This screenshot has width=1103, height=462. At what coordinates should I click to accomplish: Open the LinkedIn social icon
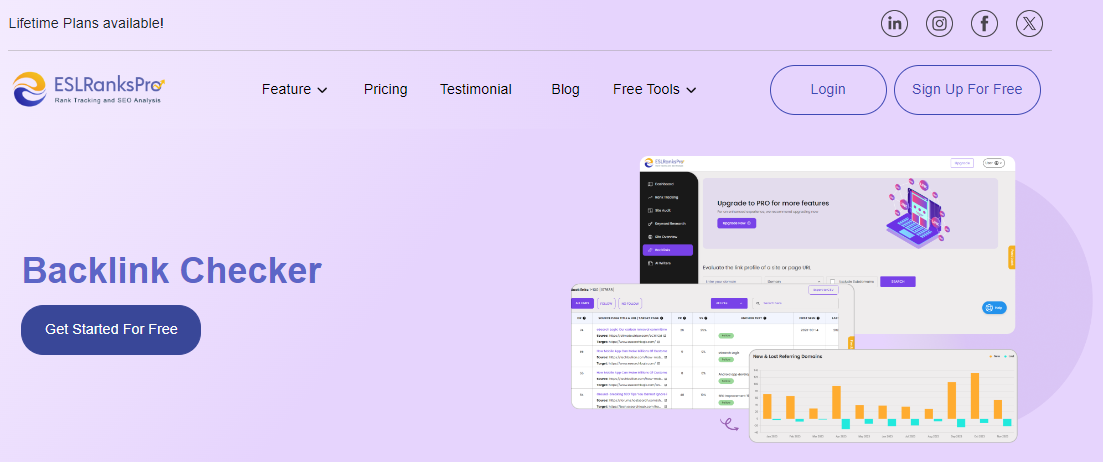894,23
